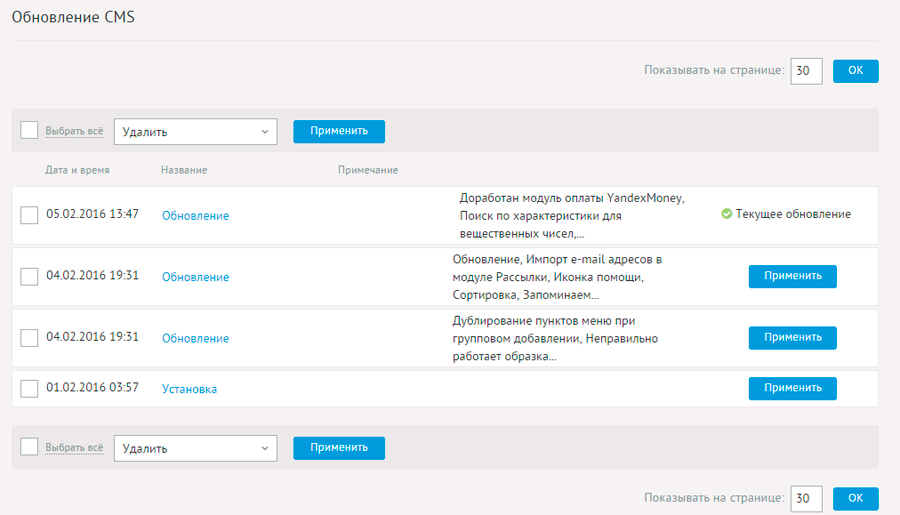Image resolution: width=900 pixels, height=515 pixels.
Task: Click the bottom items-per-page input field
Action: point(806,498)
